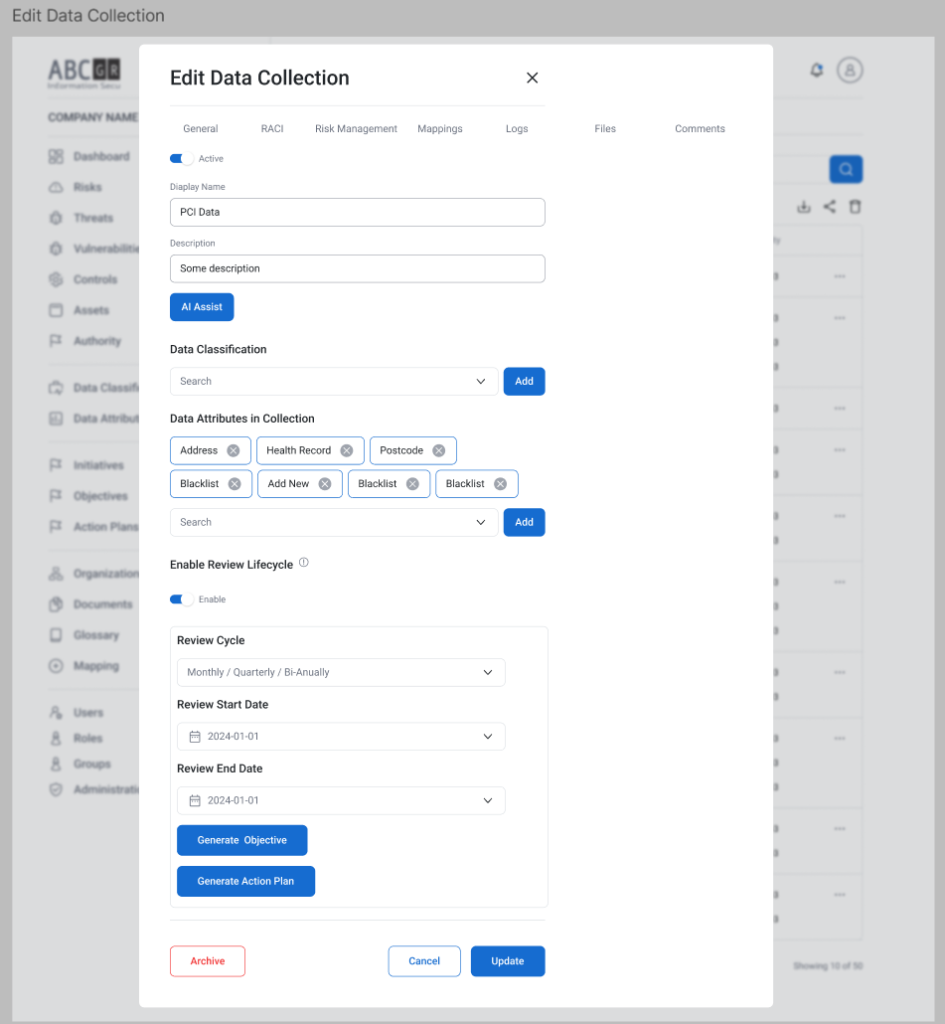Open the Mappings tab
Viewport: 945px width, 1024px height.
(440, 129)
